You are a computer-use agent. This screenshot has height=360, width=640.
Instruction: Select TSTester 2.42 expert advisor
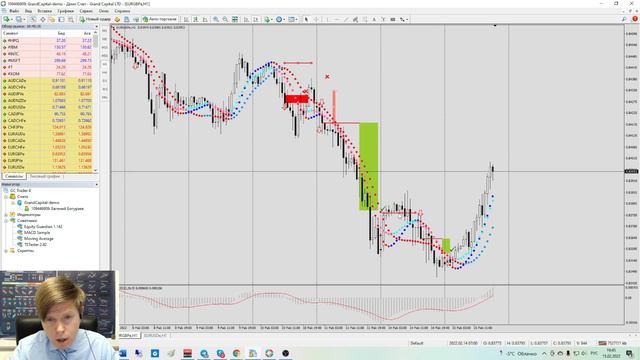click(35, 244)
